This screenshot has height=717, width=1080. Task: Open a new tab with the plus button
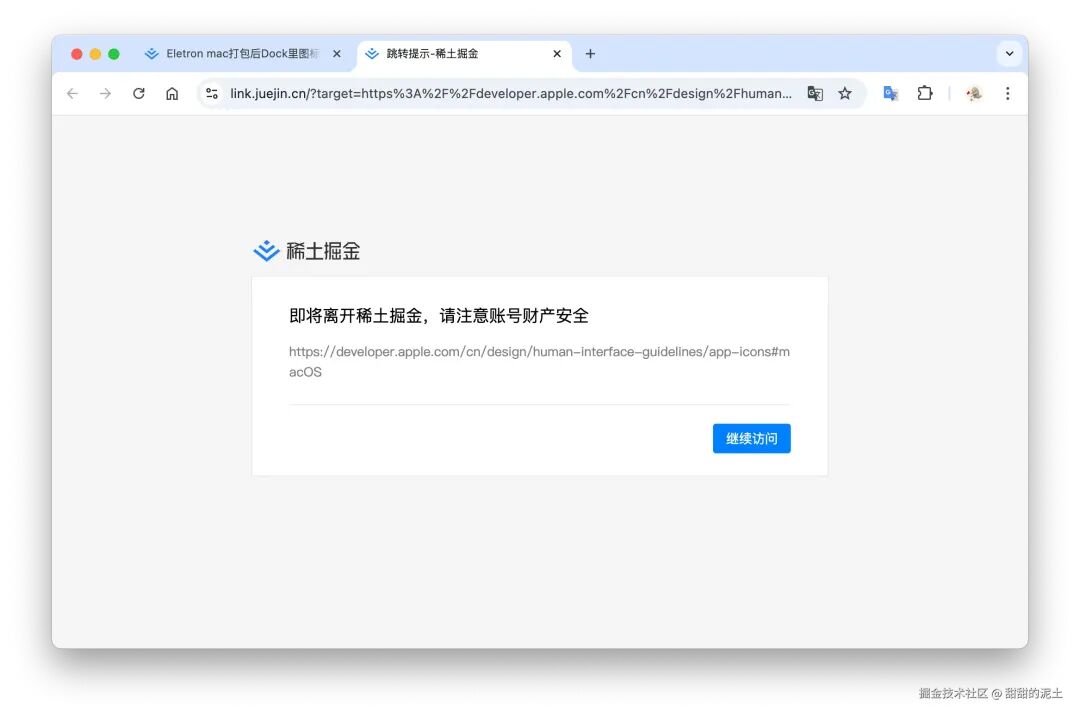[x=590, y=54]
